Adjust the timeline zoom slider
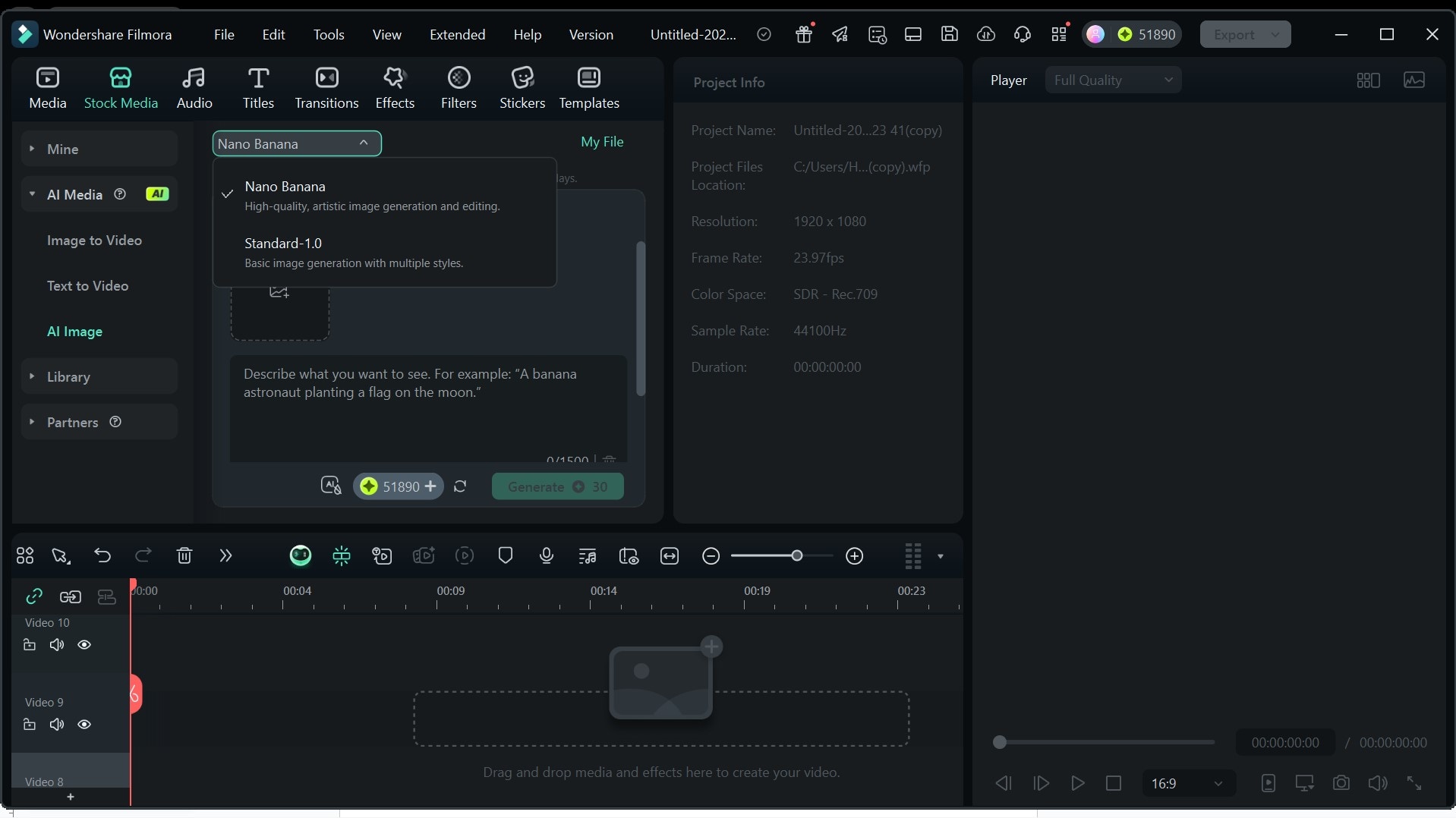 (x=782, y=556)
